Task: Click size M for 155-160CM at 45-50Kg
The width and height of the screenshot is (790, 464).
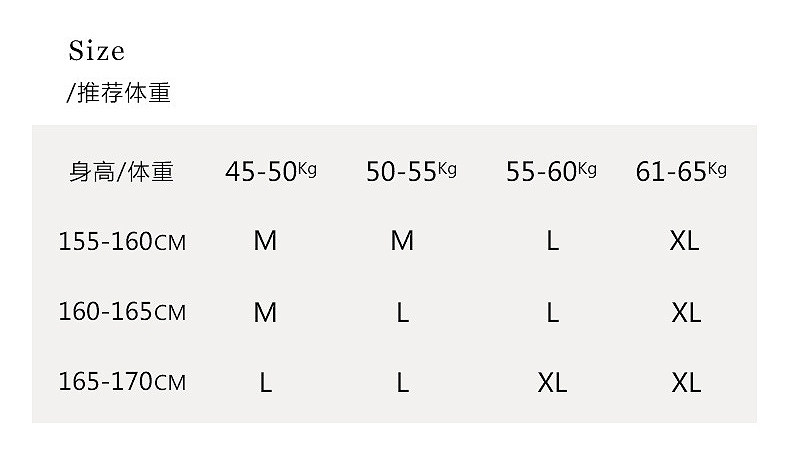Action: [265, 241]
